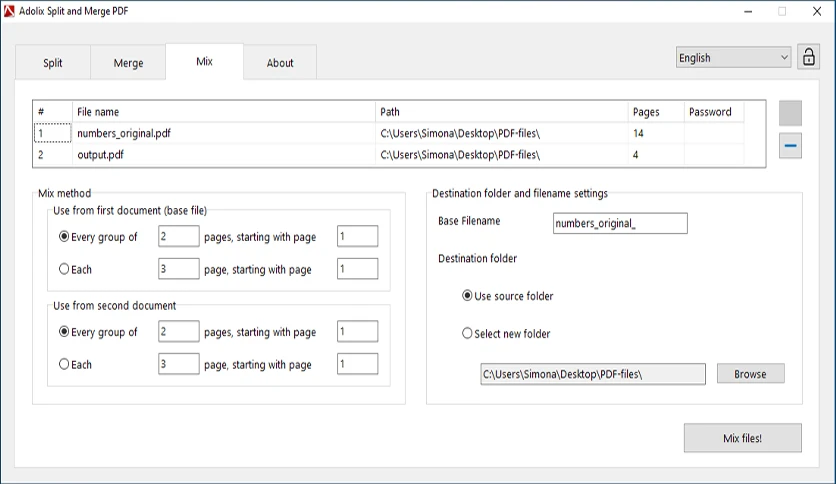Click first document group starting page field

coord(357,236)
